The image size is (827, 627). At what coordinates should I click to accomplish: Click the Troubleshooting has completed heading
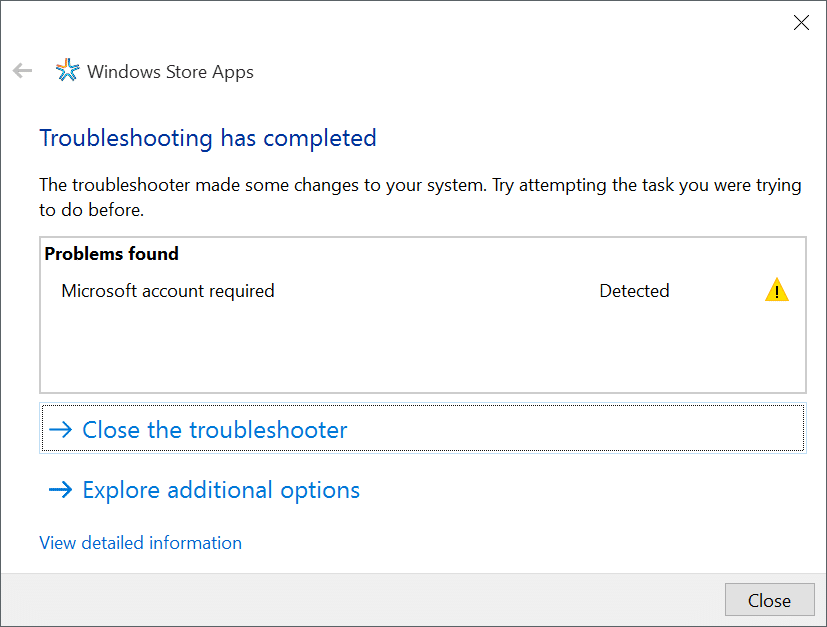[208, 139]
